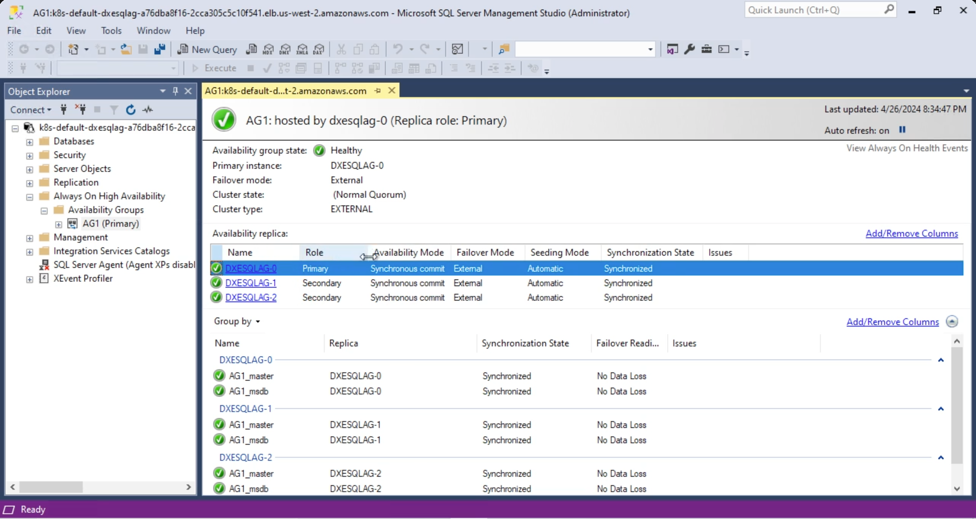Screen dimensions: 976x519
Task: Close the Object Explorer panel
Action: 188,91
